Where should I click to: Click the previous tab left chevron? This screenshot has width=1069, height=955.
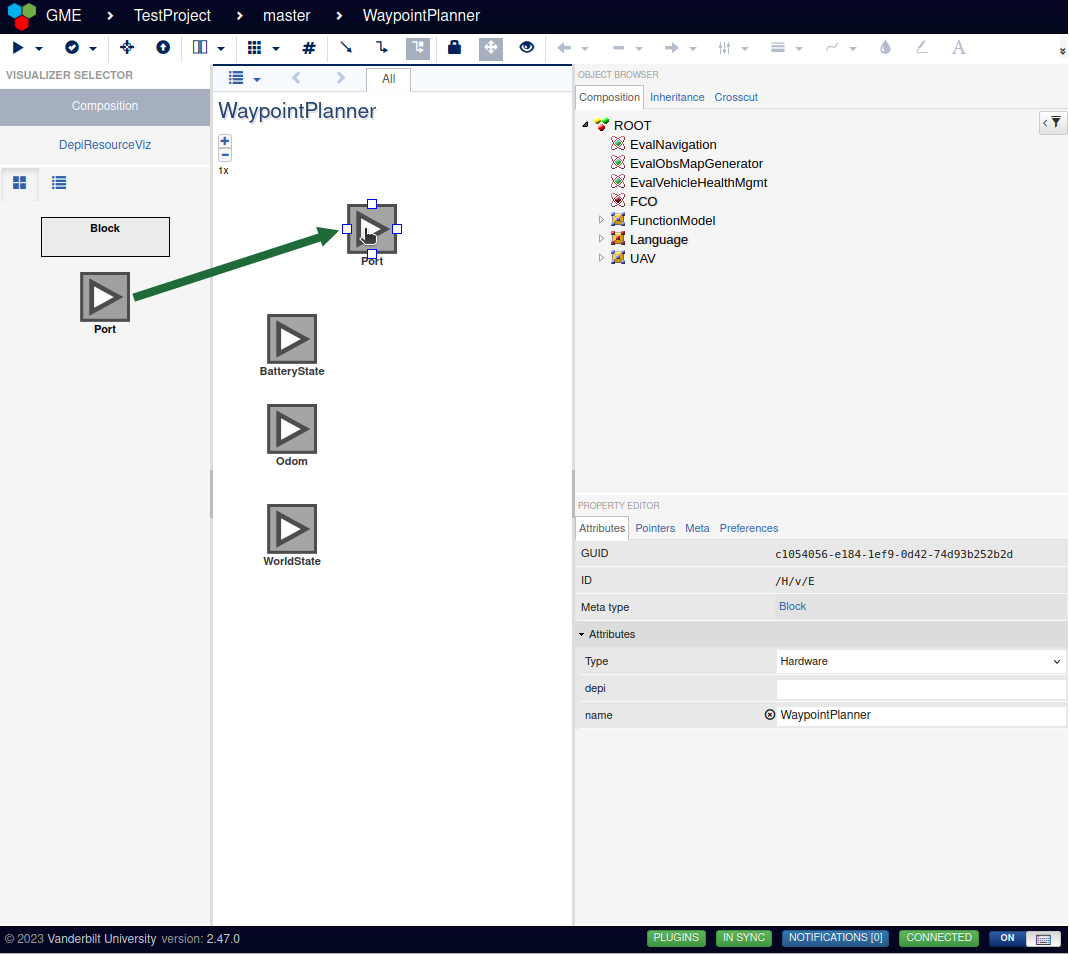tap(297, 78)
